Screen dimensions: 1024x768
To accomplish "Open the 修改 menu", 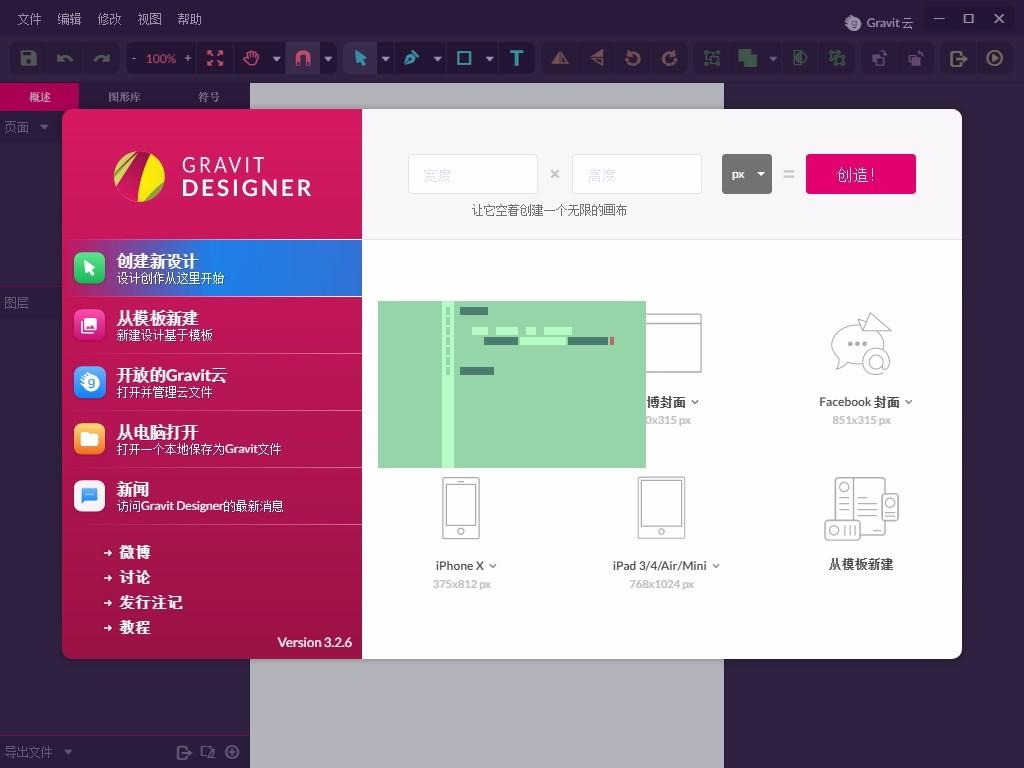I will click(109, 19).
